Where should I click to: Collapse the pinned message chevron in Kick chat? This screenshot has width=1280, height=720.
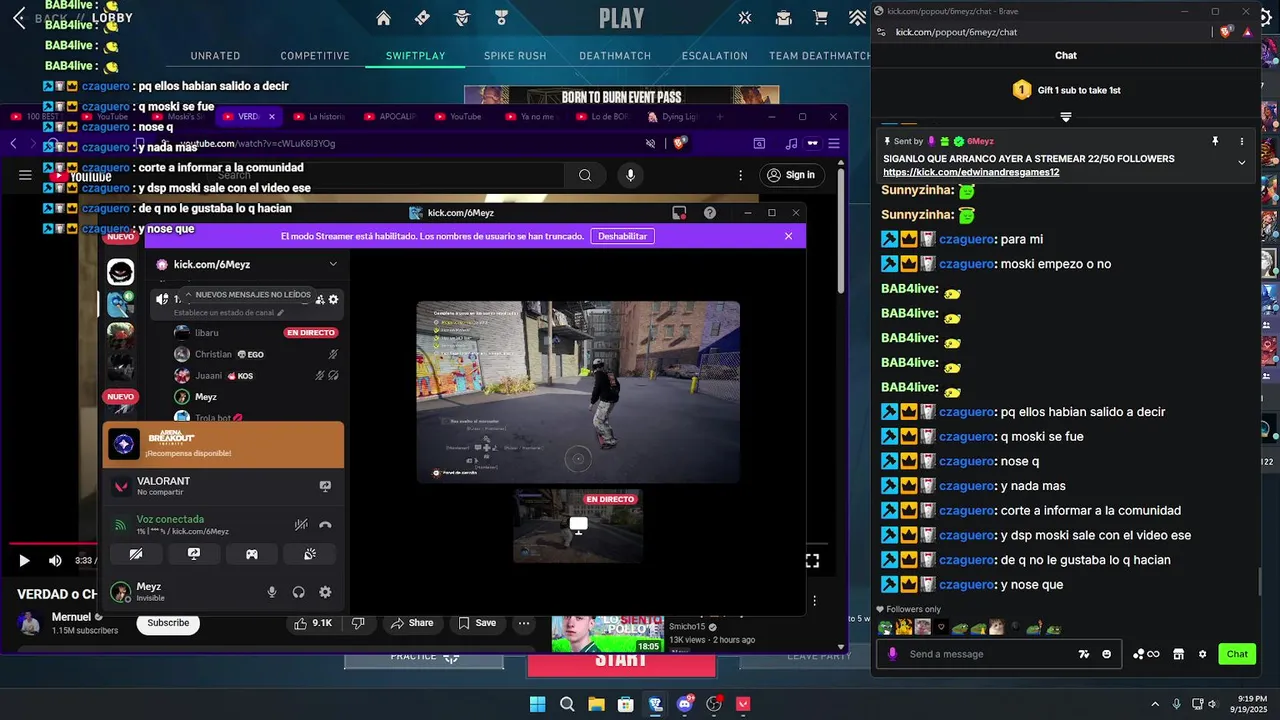tap(1242, 162)
